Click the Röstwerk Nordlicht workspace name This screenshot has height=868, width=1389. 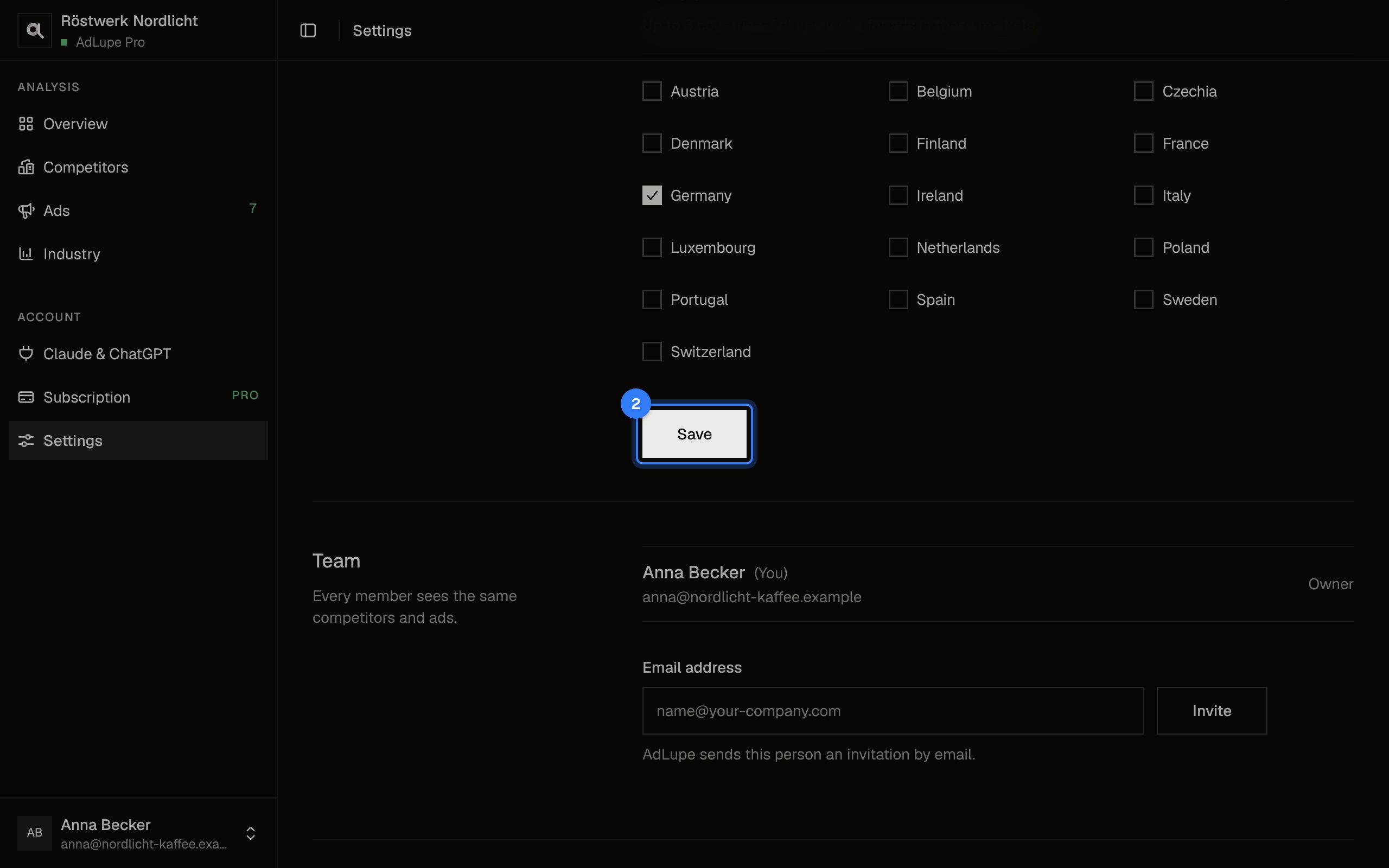(x=129, y=21)
